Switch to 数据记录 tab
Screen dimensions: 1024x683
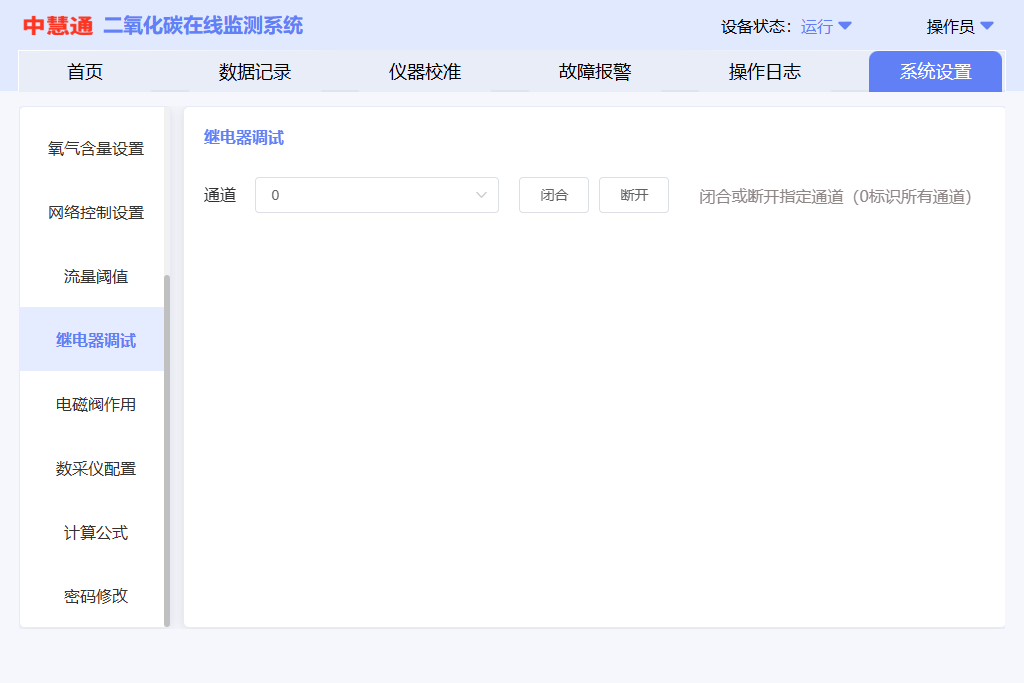click(255, 72)
